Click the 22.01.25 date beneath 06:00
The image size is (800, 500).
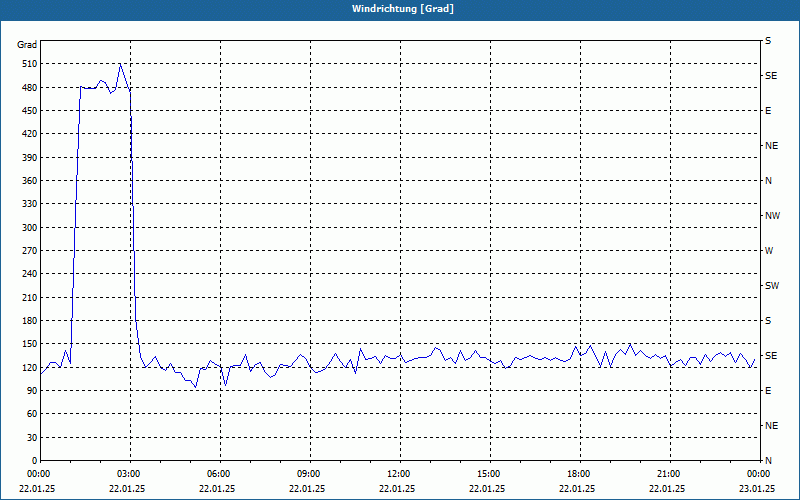click(217, 488)
